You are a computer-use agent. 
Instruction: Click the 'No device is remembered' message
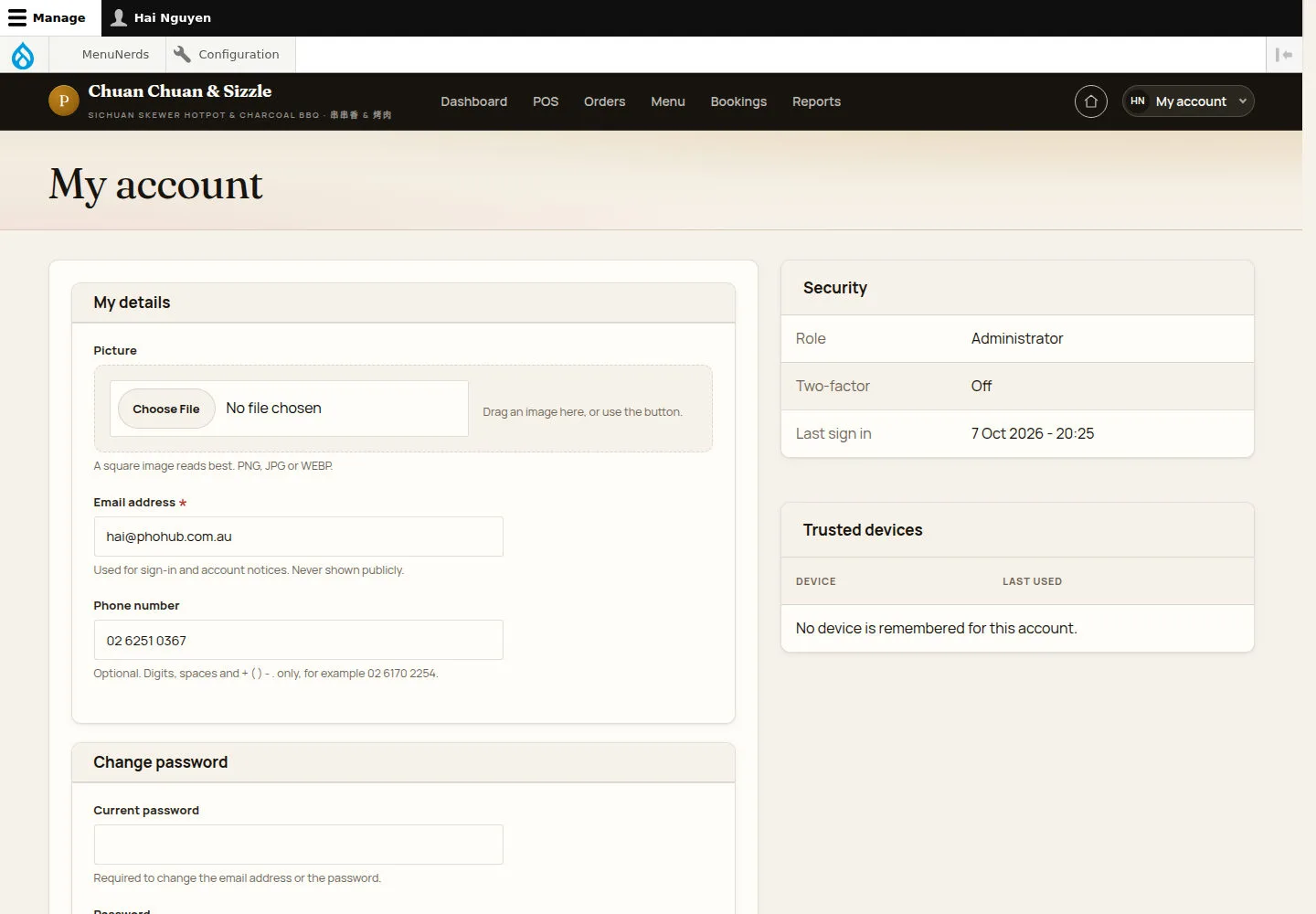pyautogui.click(x=936, y=628)
